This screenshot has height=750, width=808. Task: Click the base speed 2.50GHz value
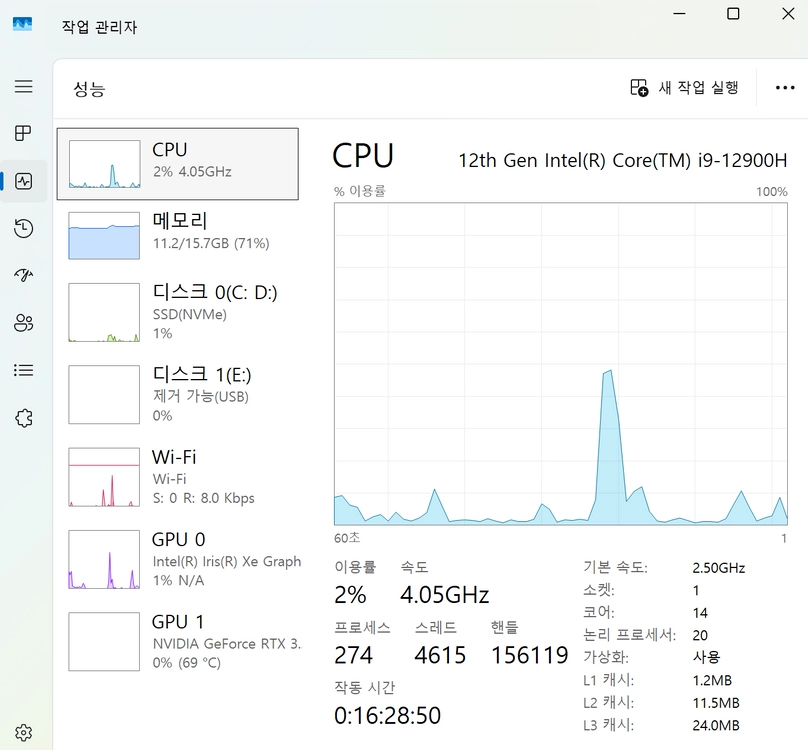(719, 568)
